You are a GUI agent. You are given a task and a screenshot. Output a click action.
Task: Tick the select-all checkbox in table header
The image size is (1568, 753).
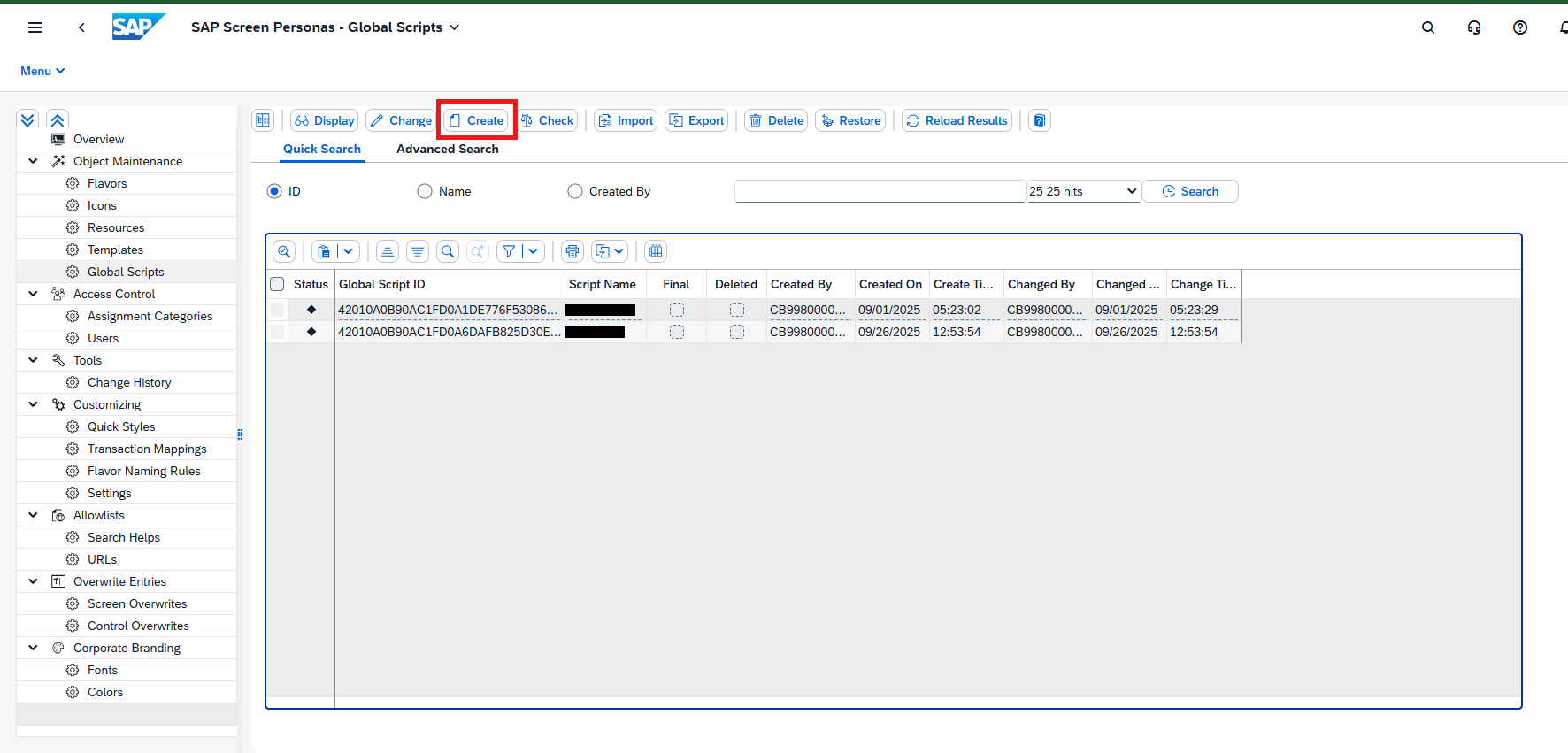(277, 284)
